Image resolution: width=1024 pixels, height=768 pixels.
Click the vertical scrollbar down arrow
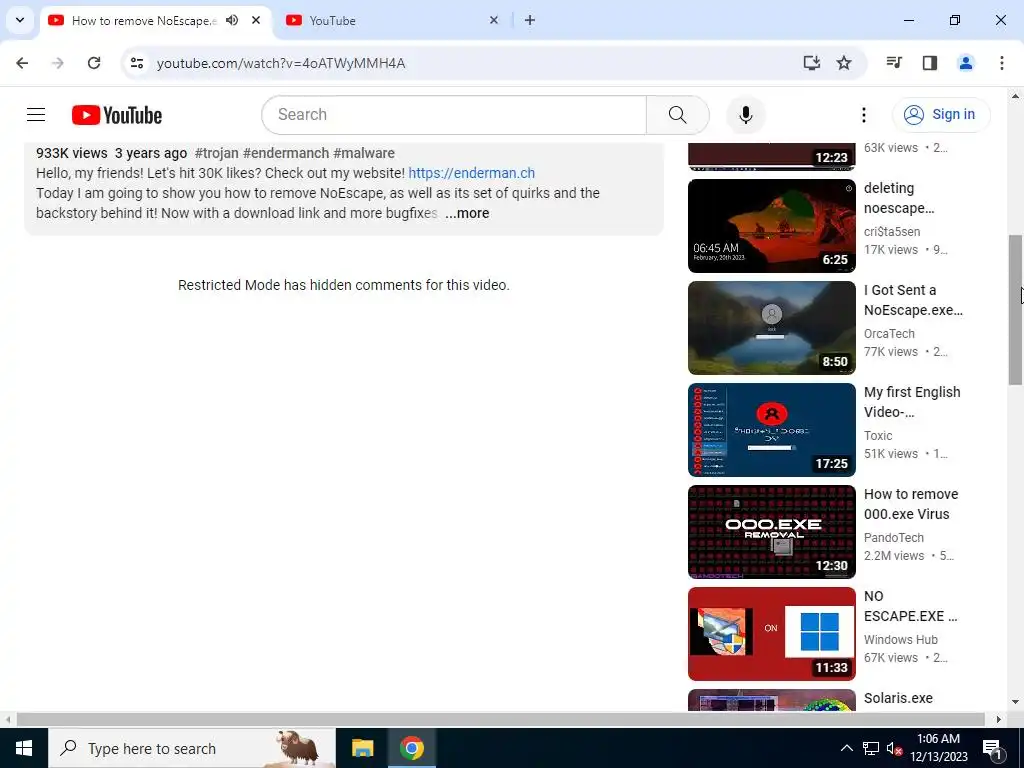[1015, 703]
